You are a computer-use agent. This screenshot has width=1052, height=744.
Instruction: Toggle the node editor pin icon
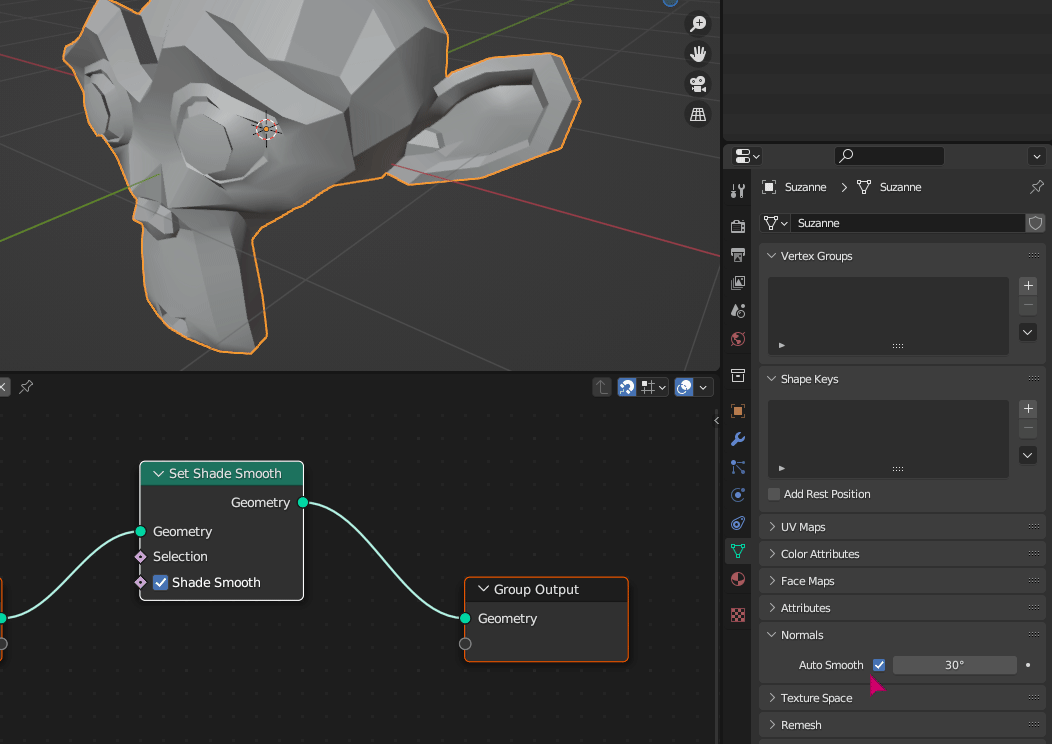point(26,387)
